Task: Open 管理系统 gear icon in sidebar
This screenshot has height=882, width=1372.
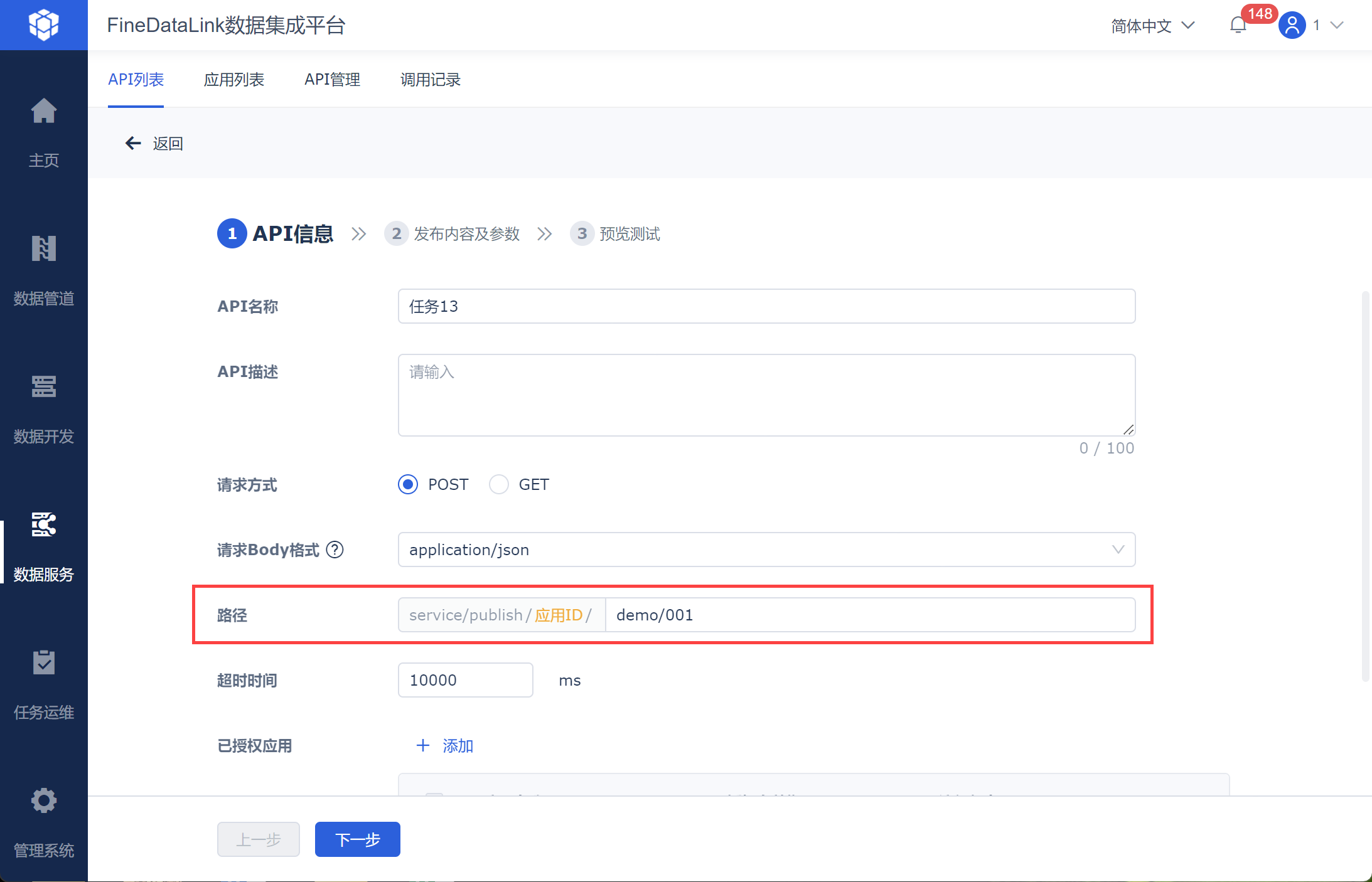Action: pyautogui.click(x=43, y=801)
